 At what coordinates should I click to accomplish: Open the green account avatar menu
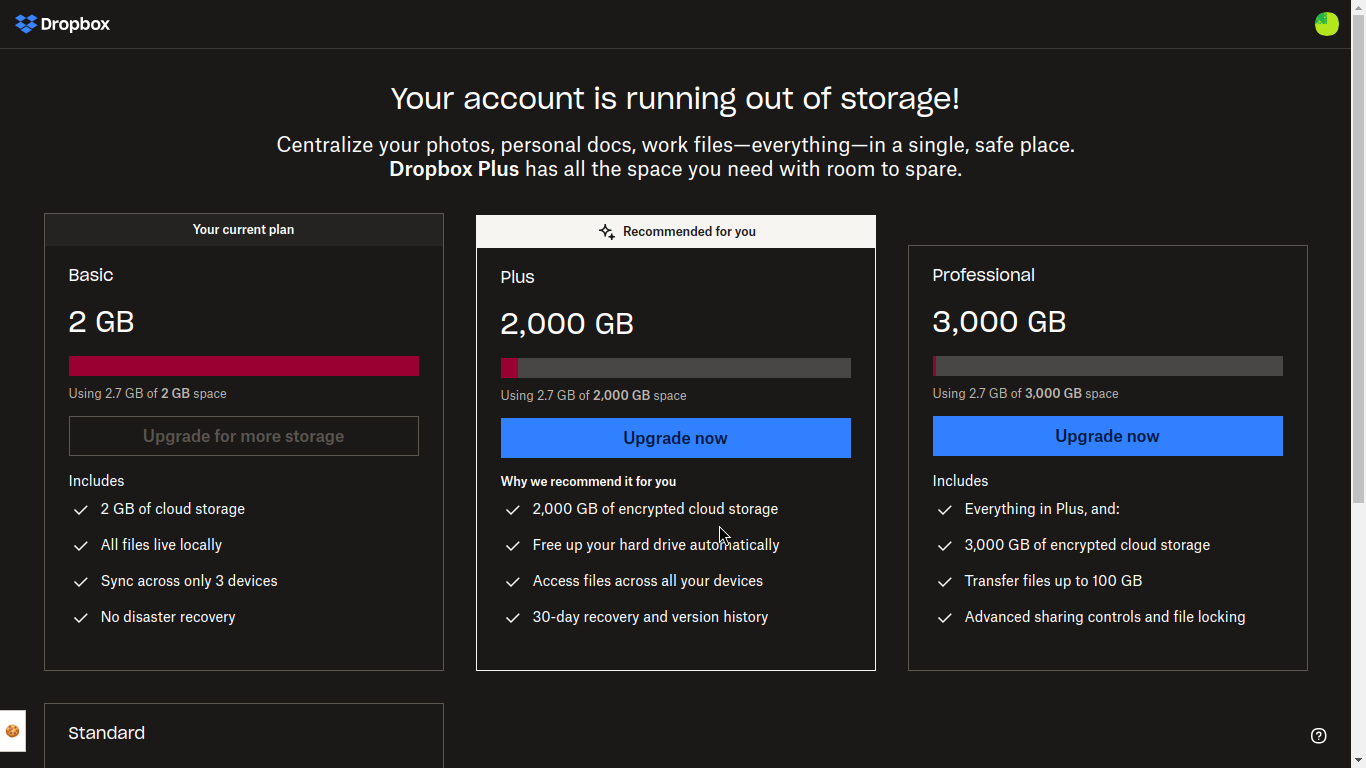point(1326,24)
